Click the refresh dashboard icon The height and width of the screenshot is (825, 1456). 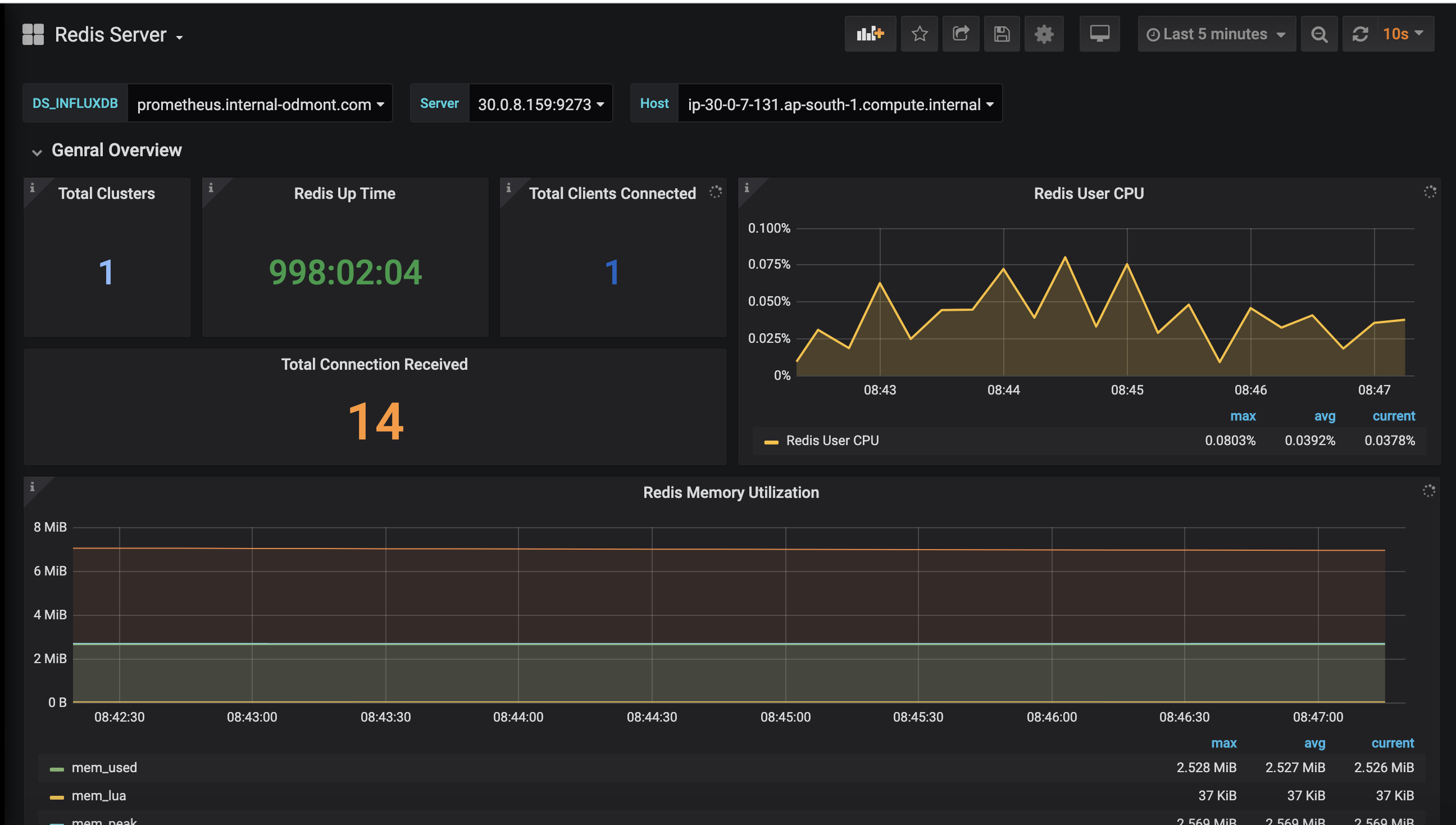[x=1361, y=34]
